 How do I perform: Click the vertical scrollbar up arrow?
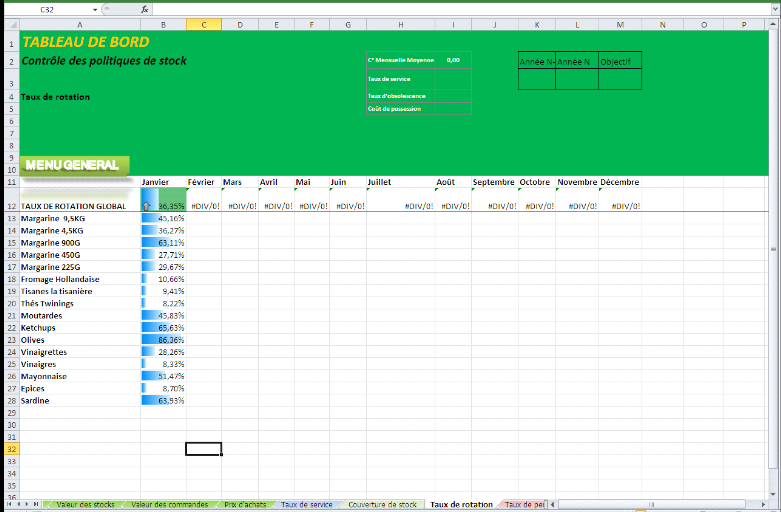click(x=774, y=23)
